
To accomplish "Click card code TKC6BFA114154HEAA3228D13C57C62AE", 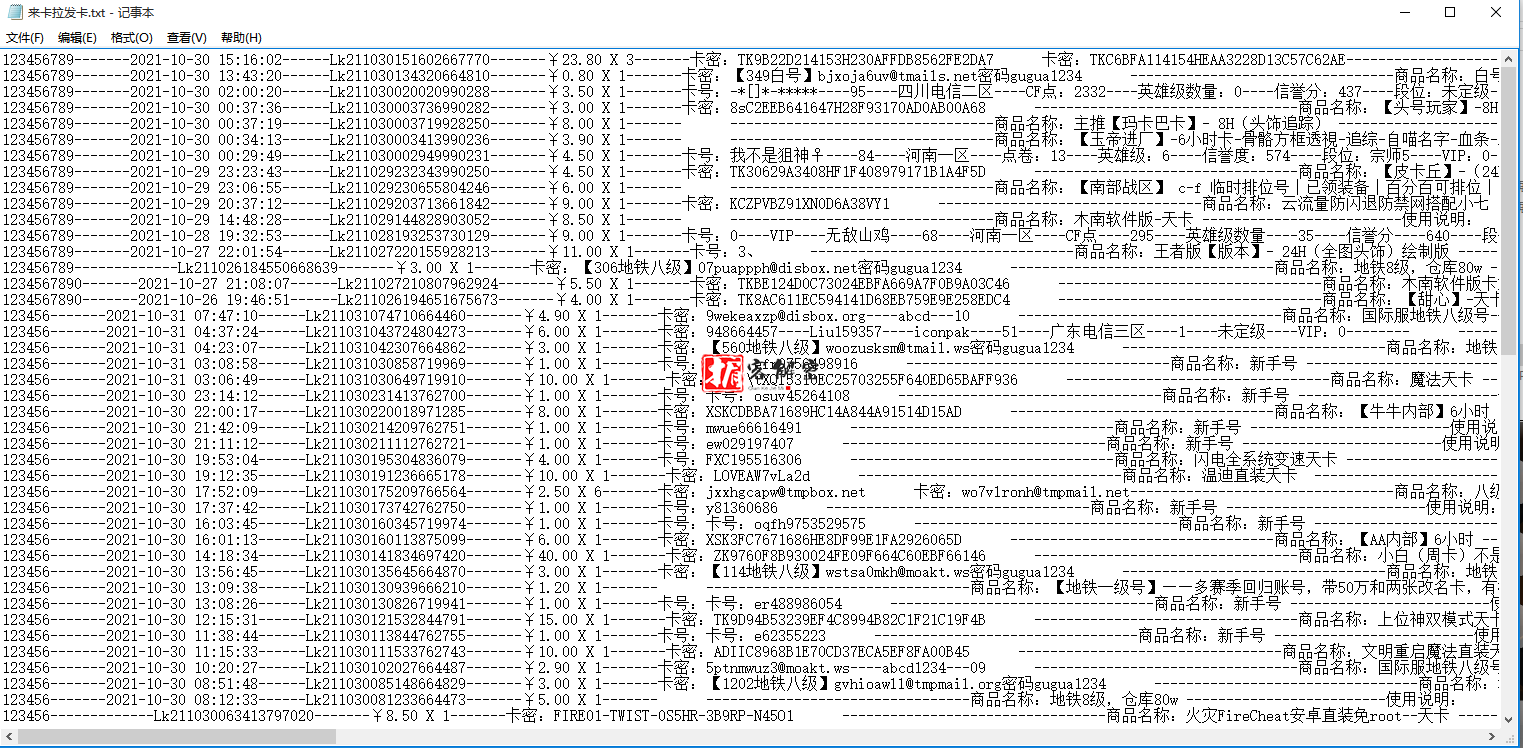I will (x=1217, y=60).
